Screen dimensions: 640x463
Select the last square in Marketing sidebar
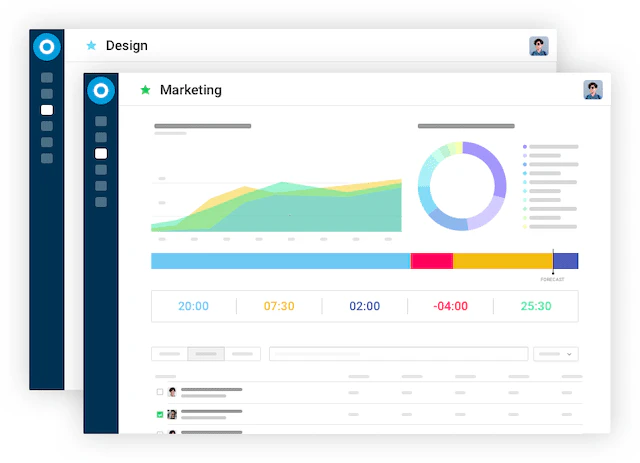(101, 202)
